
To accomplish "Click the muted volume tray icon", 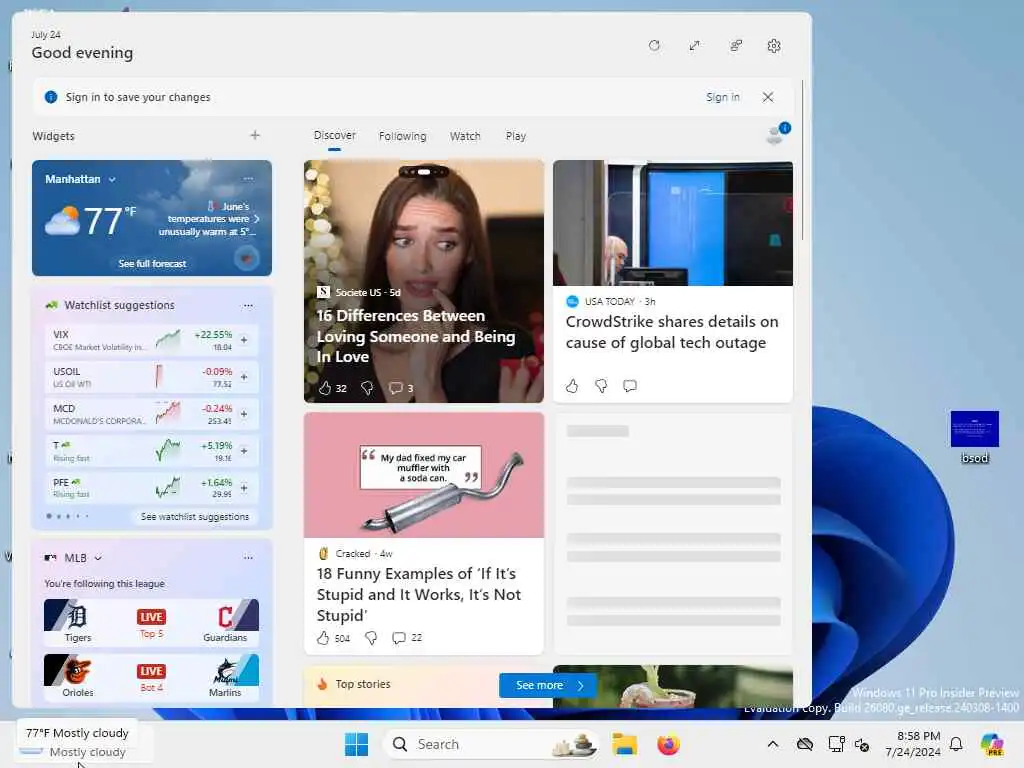I will coord(862,744).
